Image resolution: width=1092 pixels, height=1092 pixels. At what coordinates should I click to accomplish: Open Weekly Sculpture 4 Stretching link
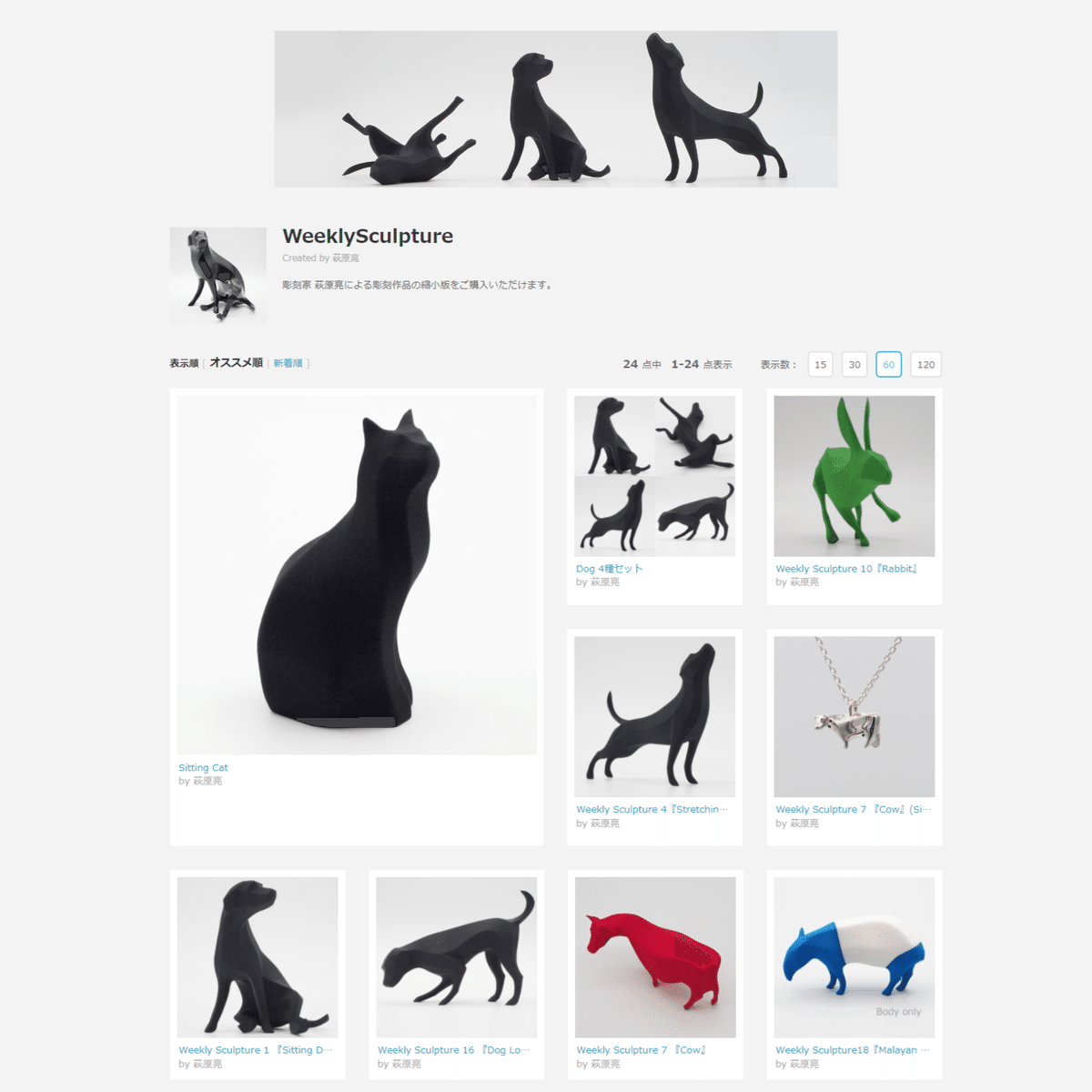pos(652,810)
